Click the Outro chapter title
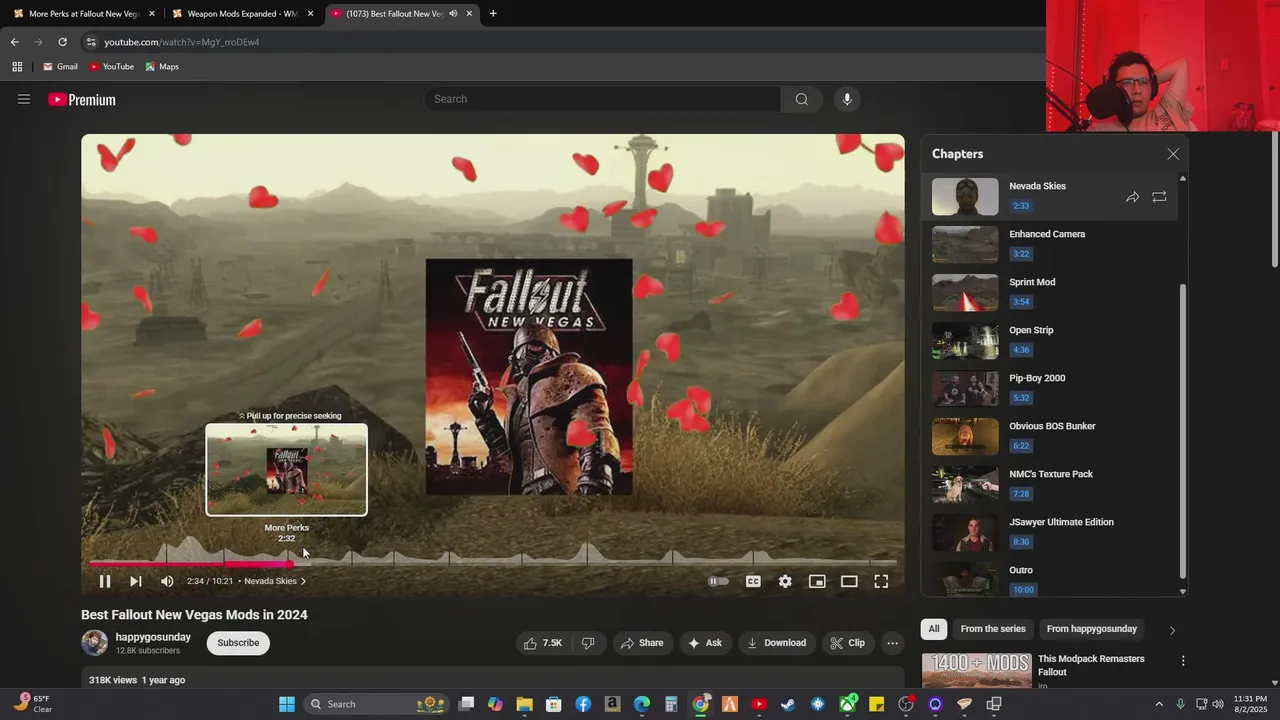 (x=1021, y=570)
